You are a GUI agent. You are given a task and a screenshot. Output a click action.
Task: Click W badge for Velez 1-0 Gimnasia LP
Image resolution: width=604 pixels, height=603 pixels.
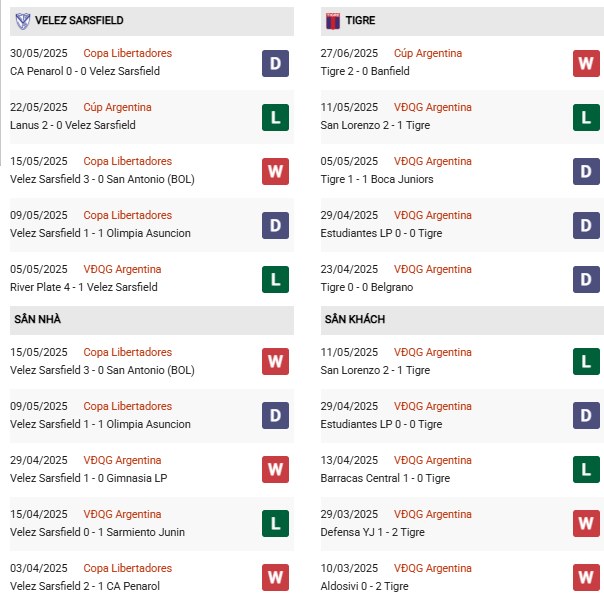click(276, 470)
